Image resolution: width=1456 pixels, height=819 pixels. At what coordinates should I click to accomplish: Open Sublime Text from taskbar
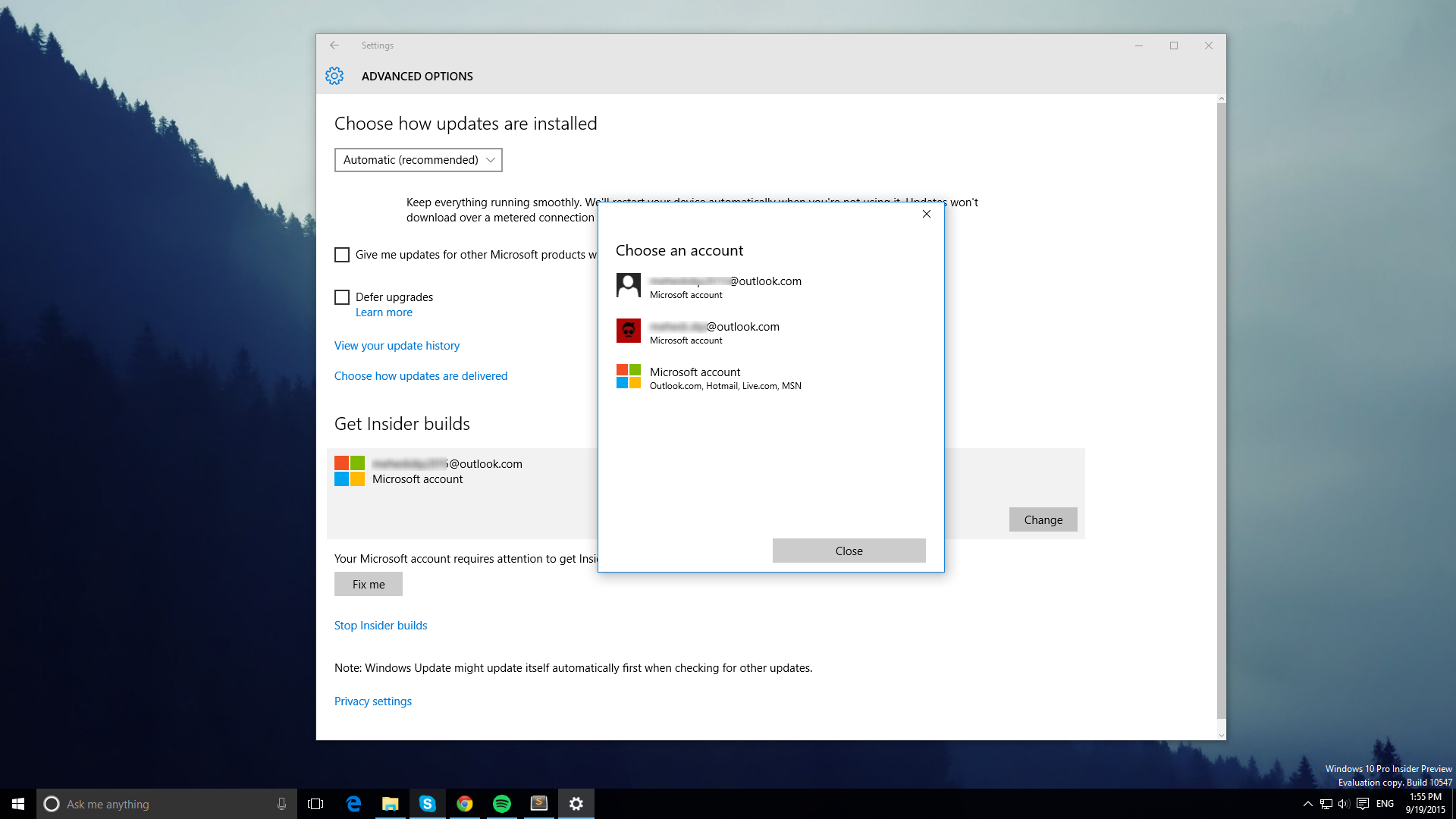coord(539,804)
